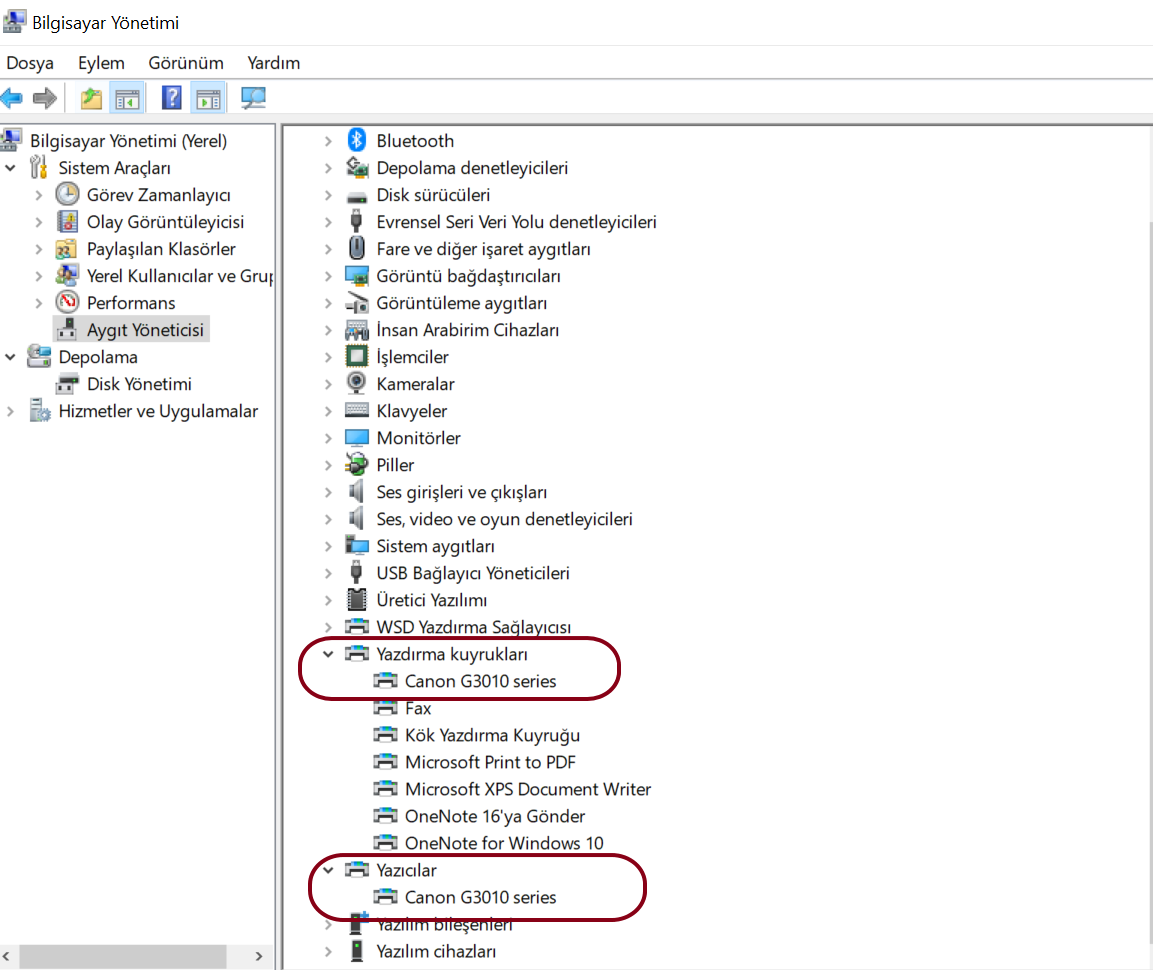Click the Scan for hardware changes icon
Image resolution: width=1153 pixels, height=970 pixels.
point(251,97)
